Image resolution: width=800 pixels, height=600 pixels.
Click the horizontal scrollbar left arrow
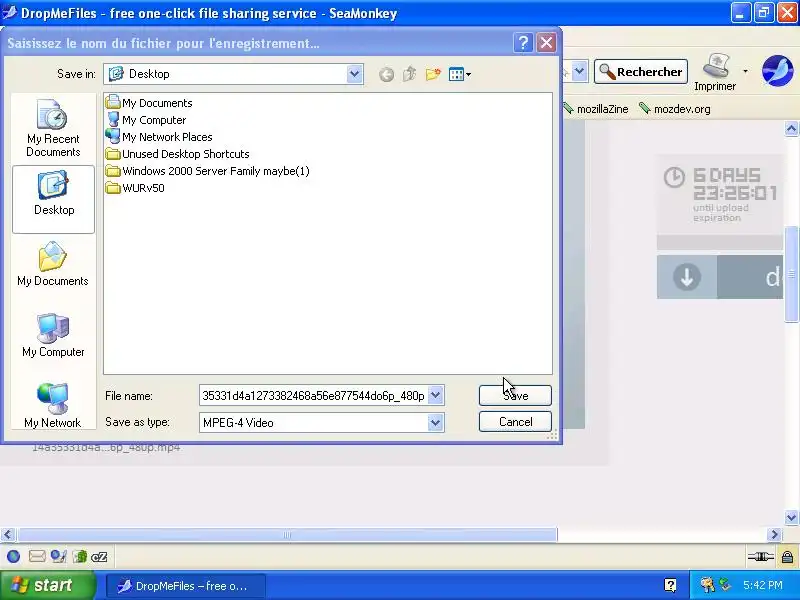click(x=8, y=535)
